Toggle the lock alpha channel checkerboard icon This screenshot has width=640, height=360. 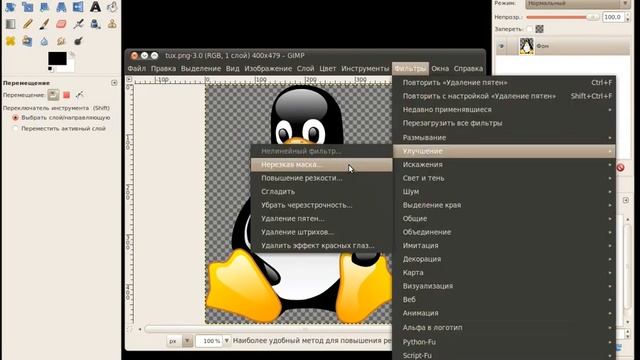point(540,29)
